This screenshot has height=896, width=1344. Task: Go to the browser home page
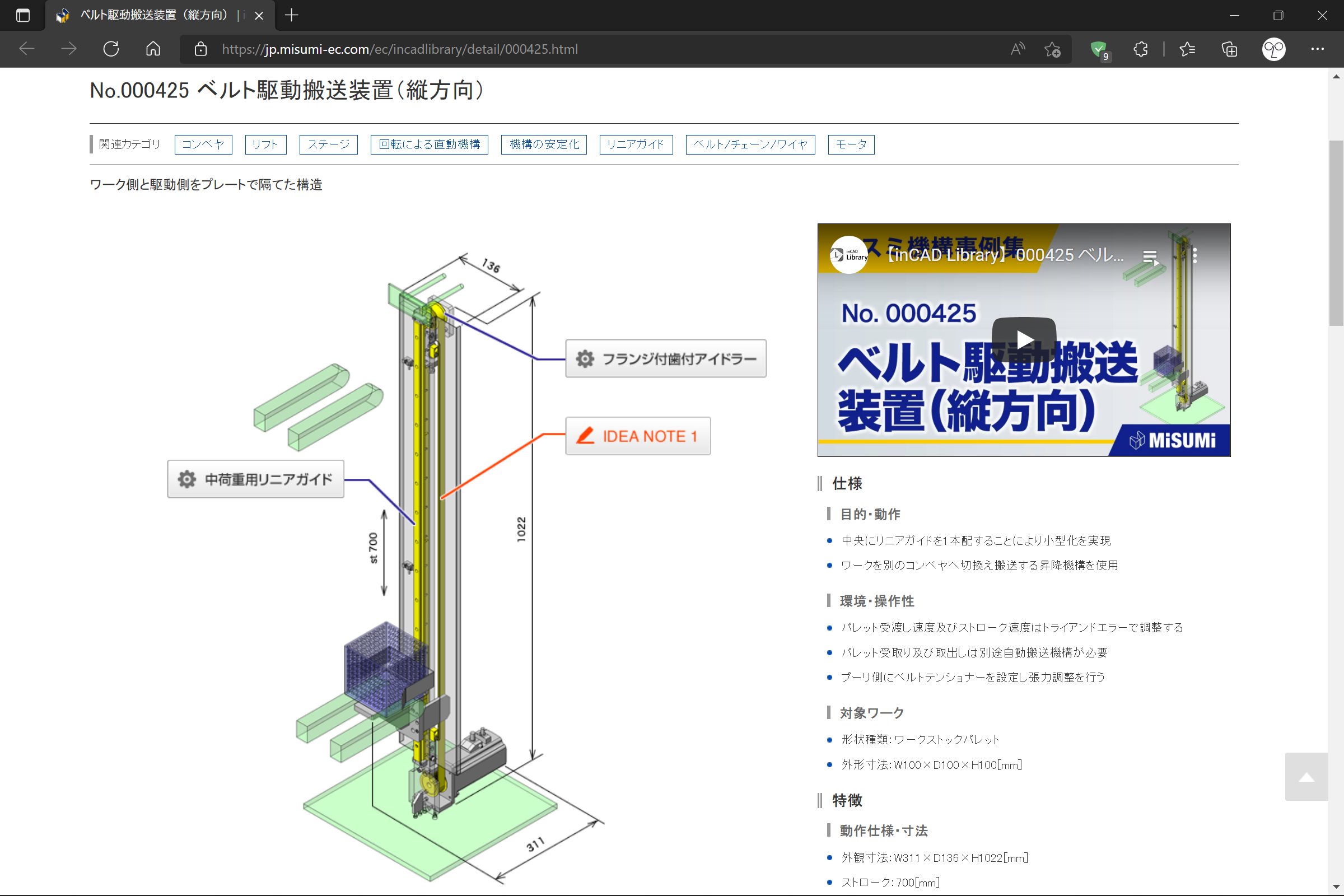(152, 49)
